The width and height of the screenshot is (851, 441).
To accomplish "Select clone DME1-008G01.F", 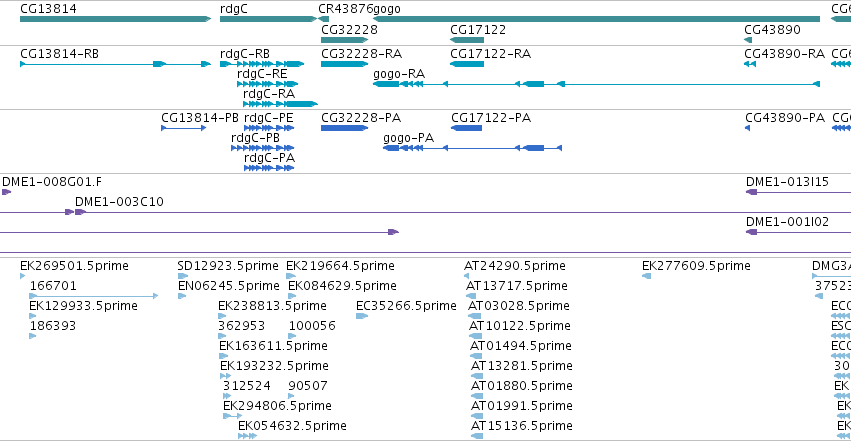I will tap(7, 192).
